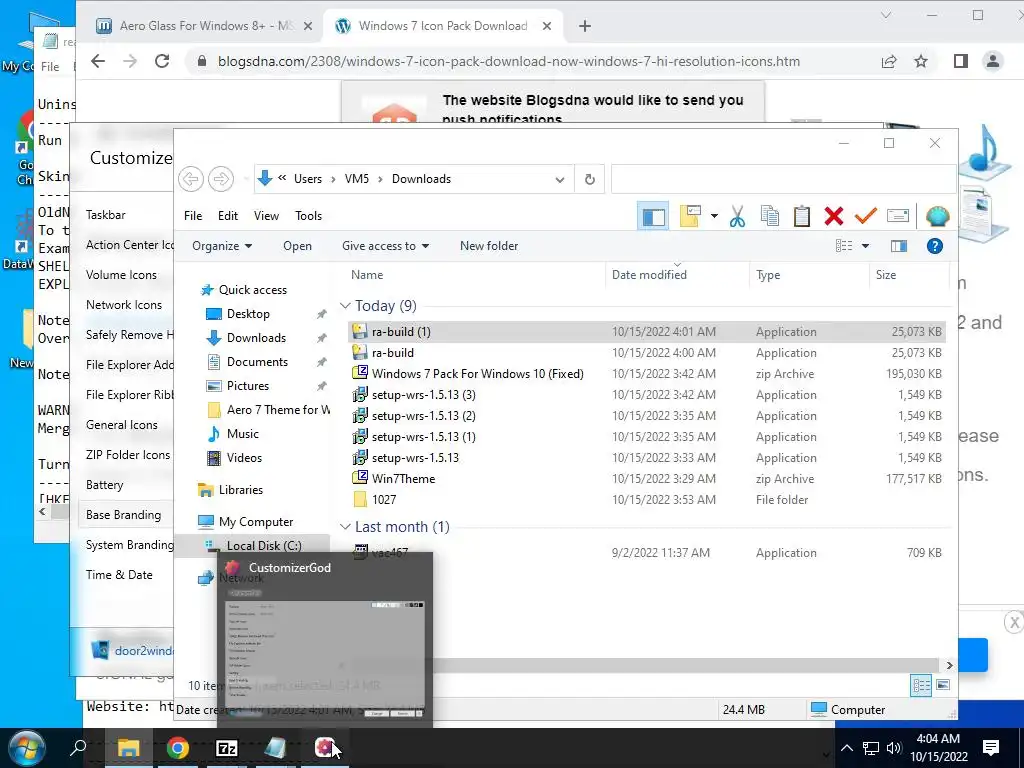Click the Paste clipboard icon
This screenshot has height=768, width=1024.
tap(801, 216)
